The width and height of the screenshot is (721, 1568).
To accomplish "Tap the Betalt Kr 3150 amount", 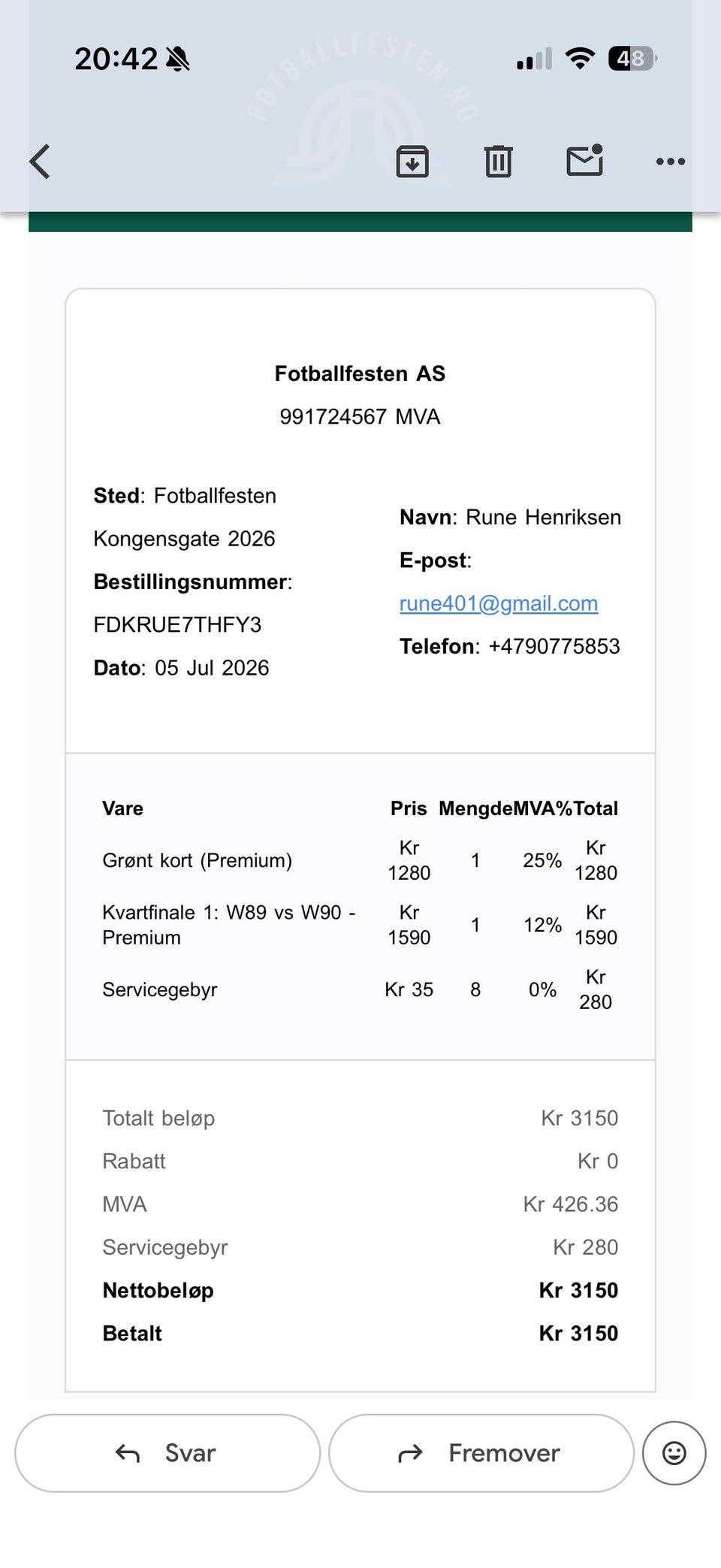I will click(x=578, y=1333).
